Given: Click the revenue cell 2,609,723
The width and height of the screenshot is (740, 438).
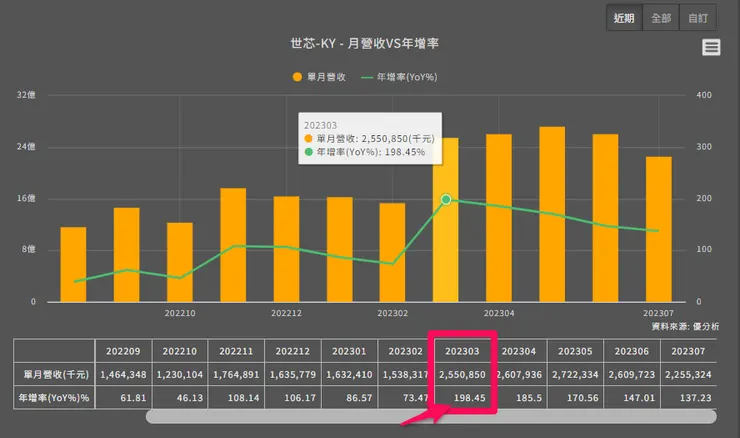Looking at the screenshot, I should point(631,374).
